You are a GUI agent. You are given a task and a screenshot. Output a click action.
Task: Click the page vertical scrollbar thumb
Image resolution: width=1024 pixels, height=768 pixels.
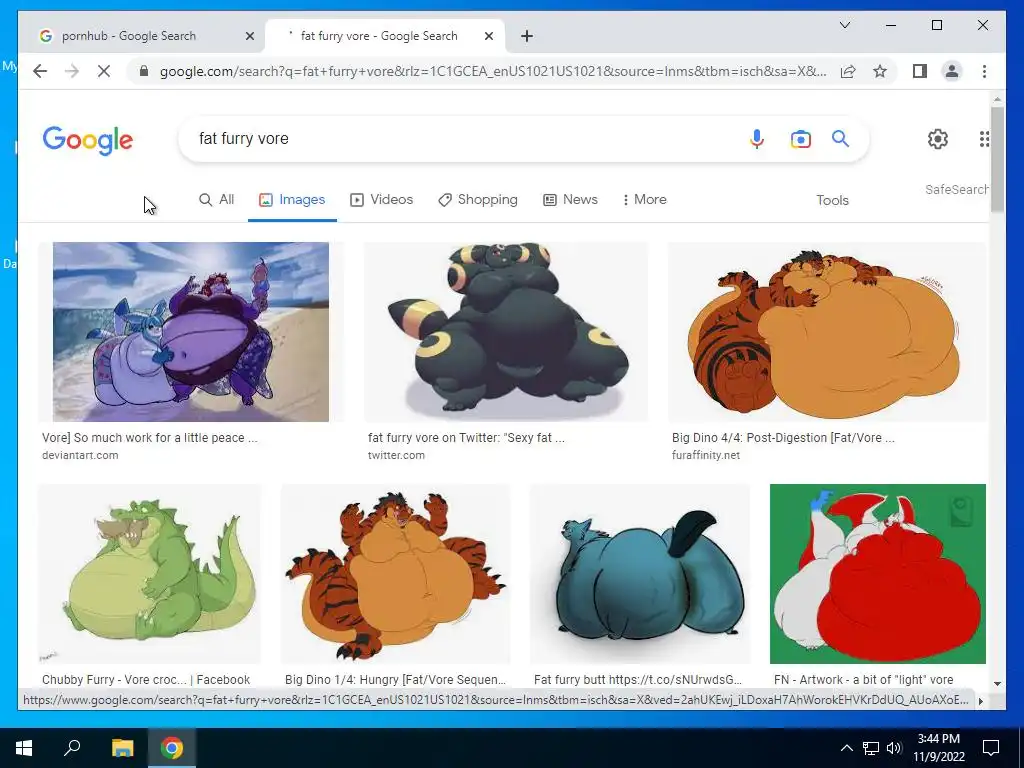point(997,159)
